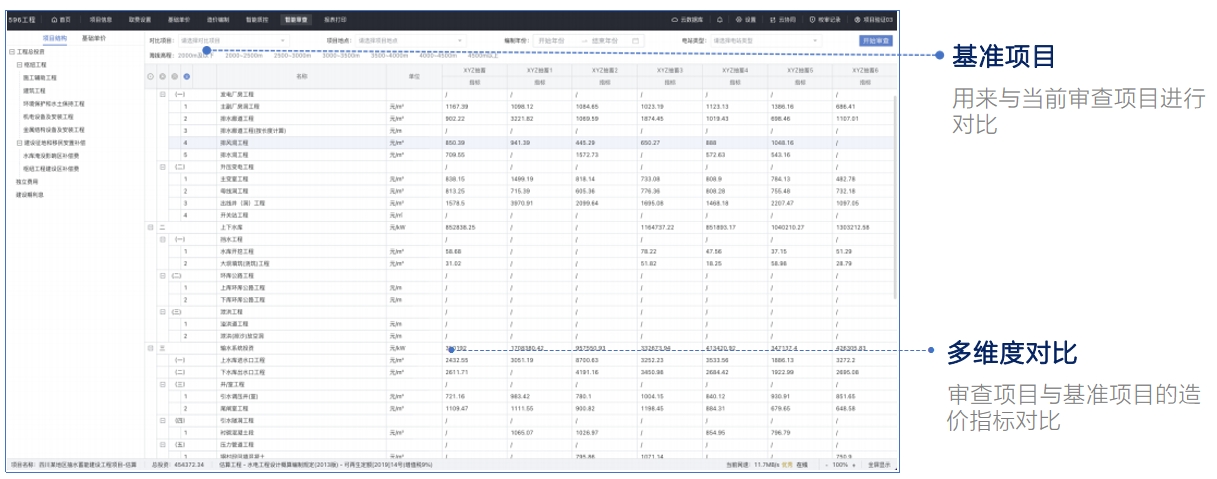
Task: Select 3500~4000m elevation filter
Action: [x=390, y=55]
